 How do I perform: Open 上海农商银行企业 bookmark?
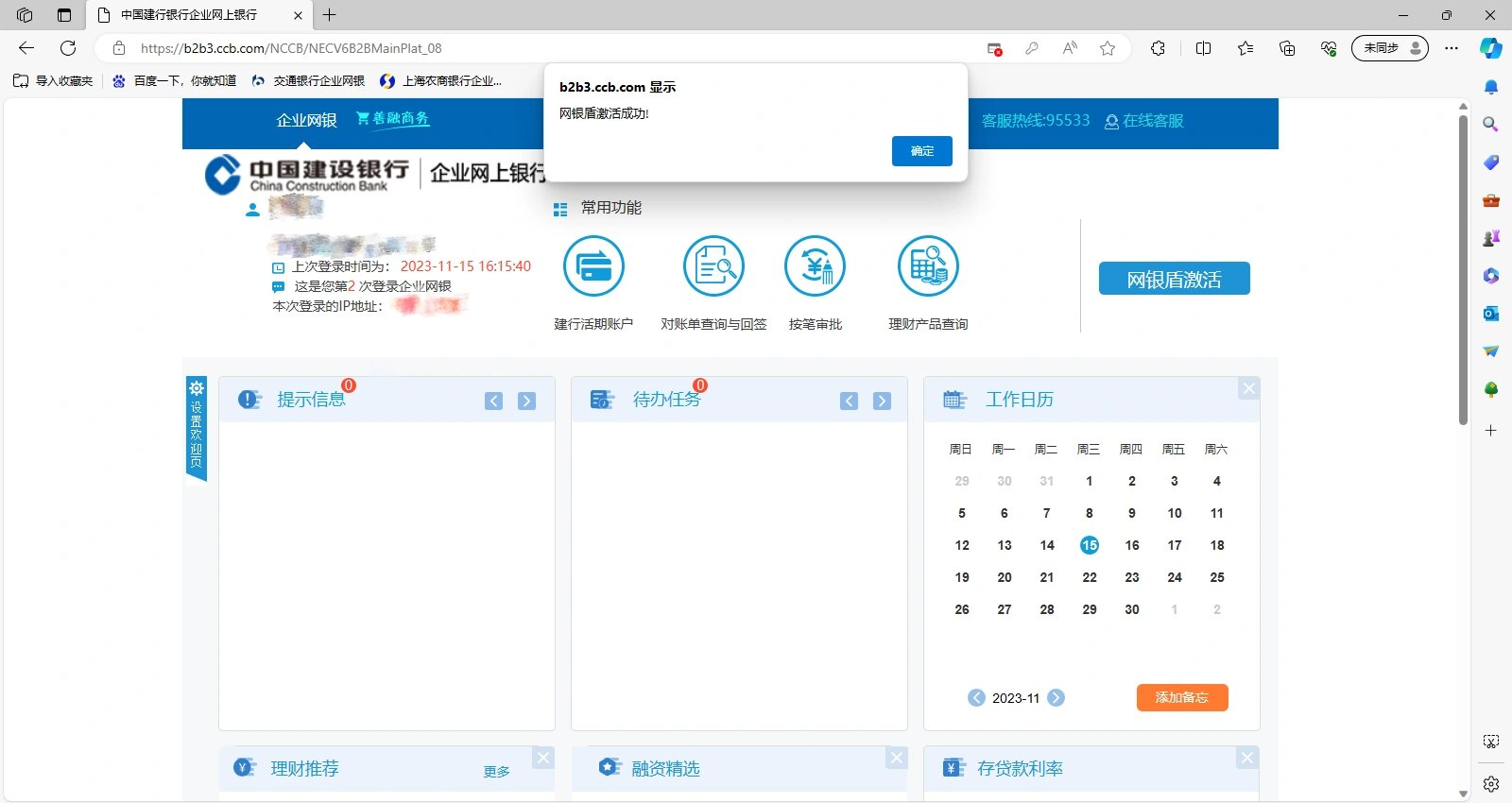pyautogui.click(x=440, y=81)
